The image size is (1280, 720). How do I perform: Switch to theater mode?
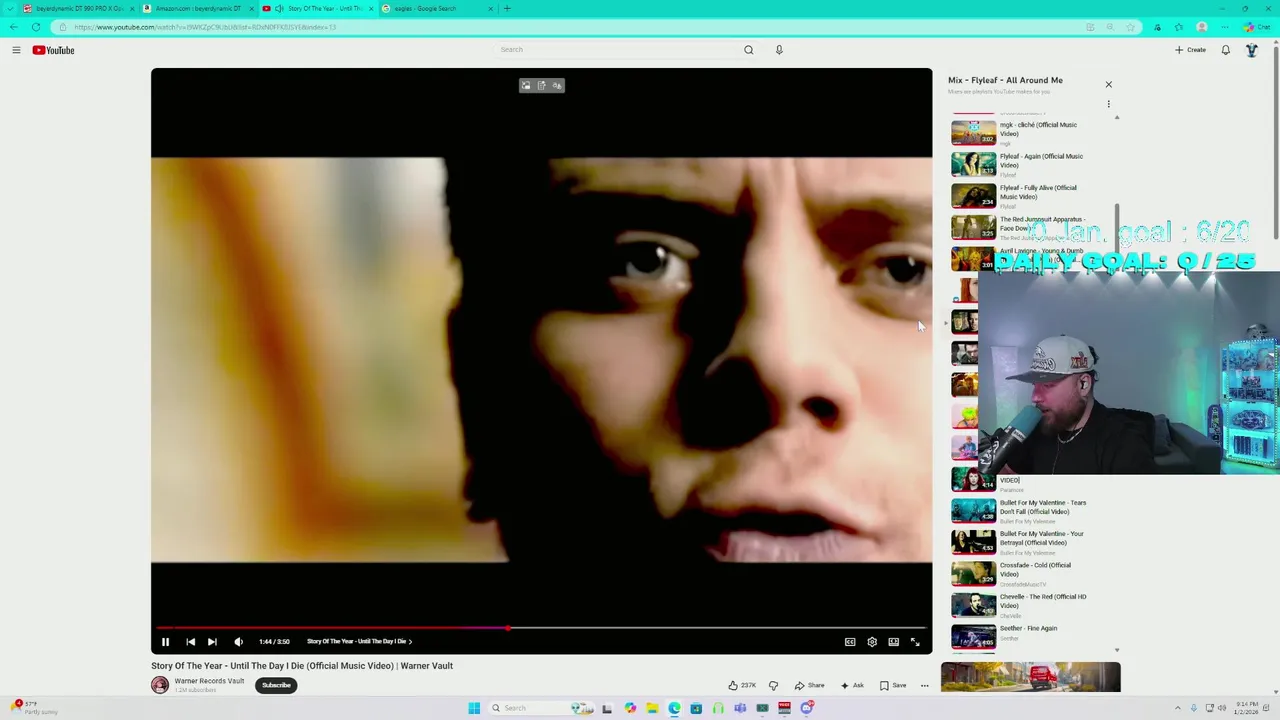pos(893,642)
